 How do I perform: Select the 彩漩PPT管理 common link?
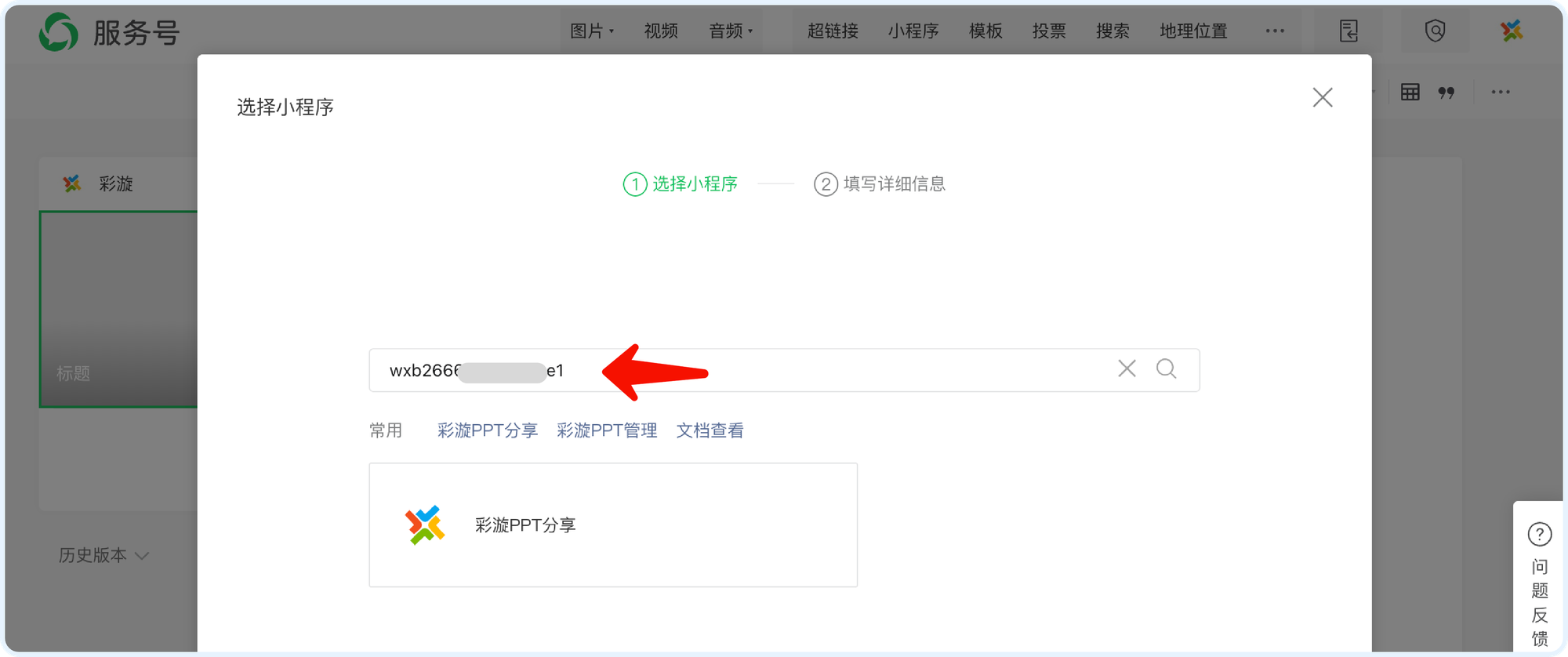click(607, 430)
